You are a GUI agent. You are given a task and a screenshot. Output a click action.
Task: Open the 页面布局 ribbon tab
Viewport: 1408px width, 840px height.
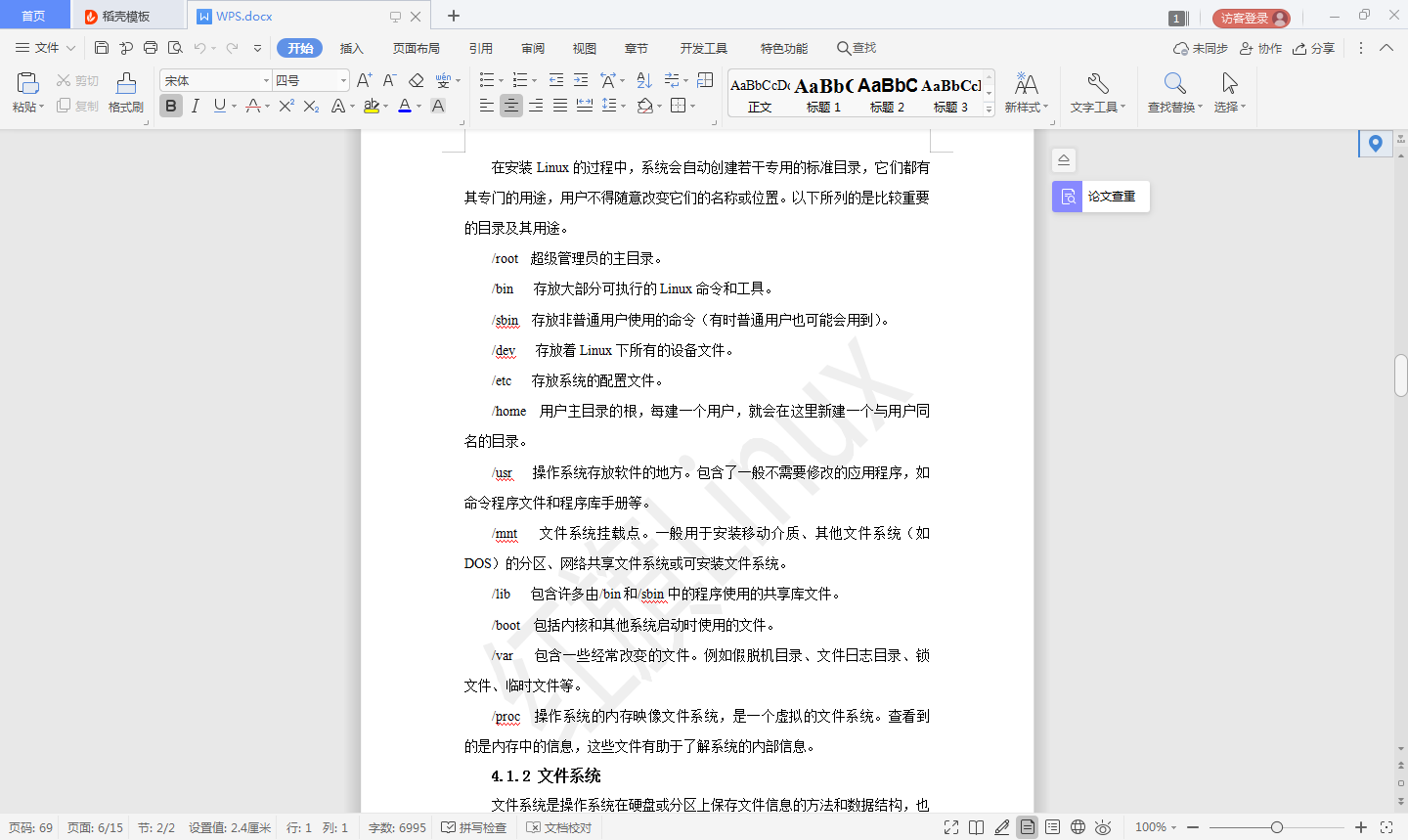pyautogui.click(x=417, y=48)
